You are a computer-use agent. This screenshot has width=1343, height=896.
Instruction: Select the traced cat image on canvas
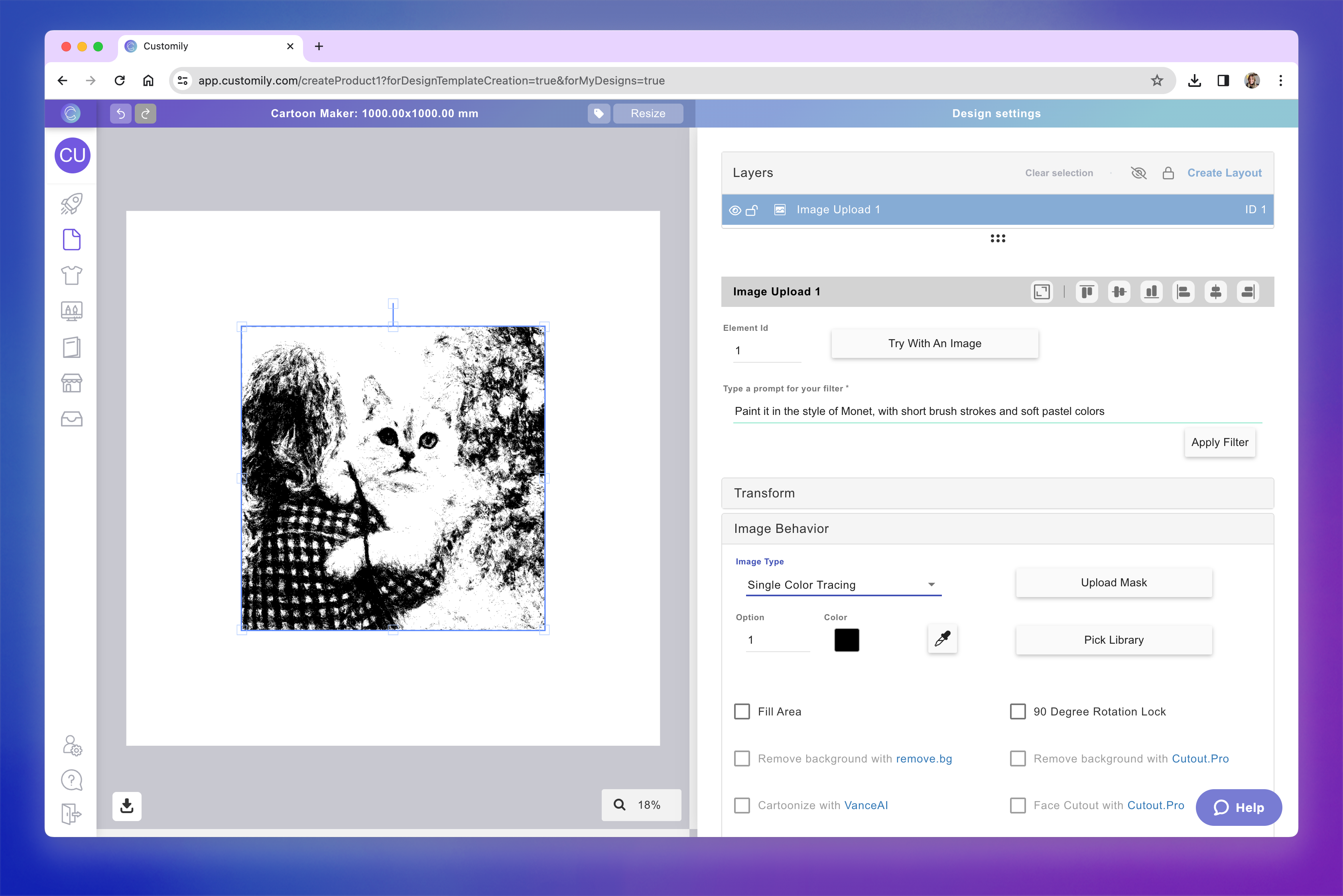coord(393,478)
